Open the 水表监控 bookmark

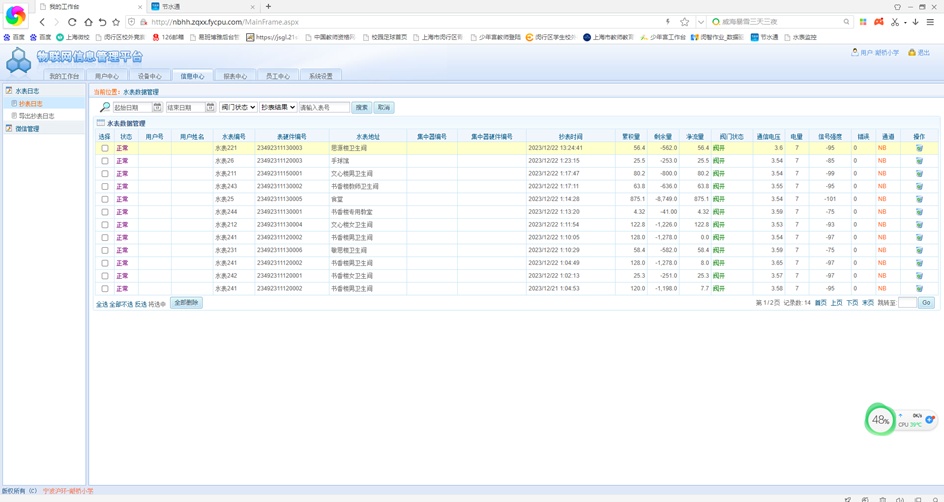(800, 37)
